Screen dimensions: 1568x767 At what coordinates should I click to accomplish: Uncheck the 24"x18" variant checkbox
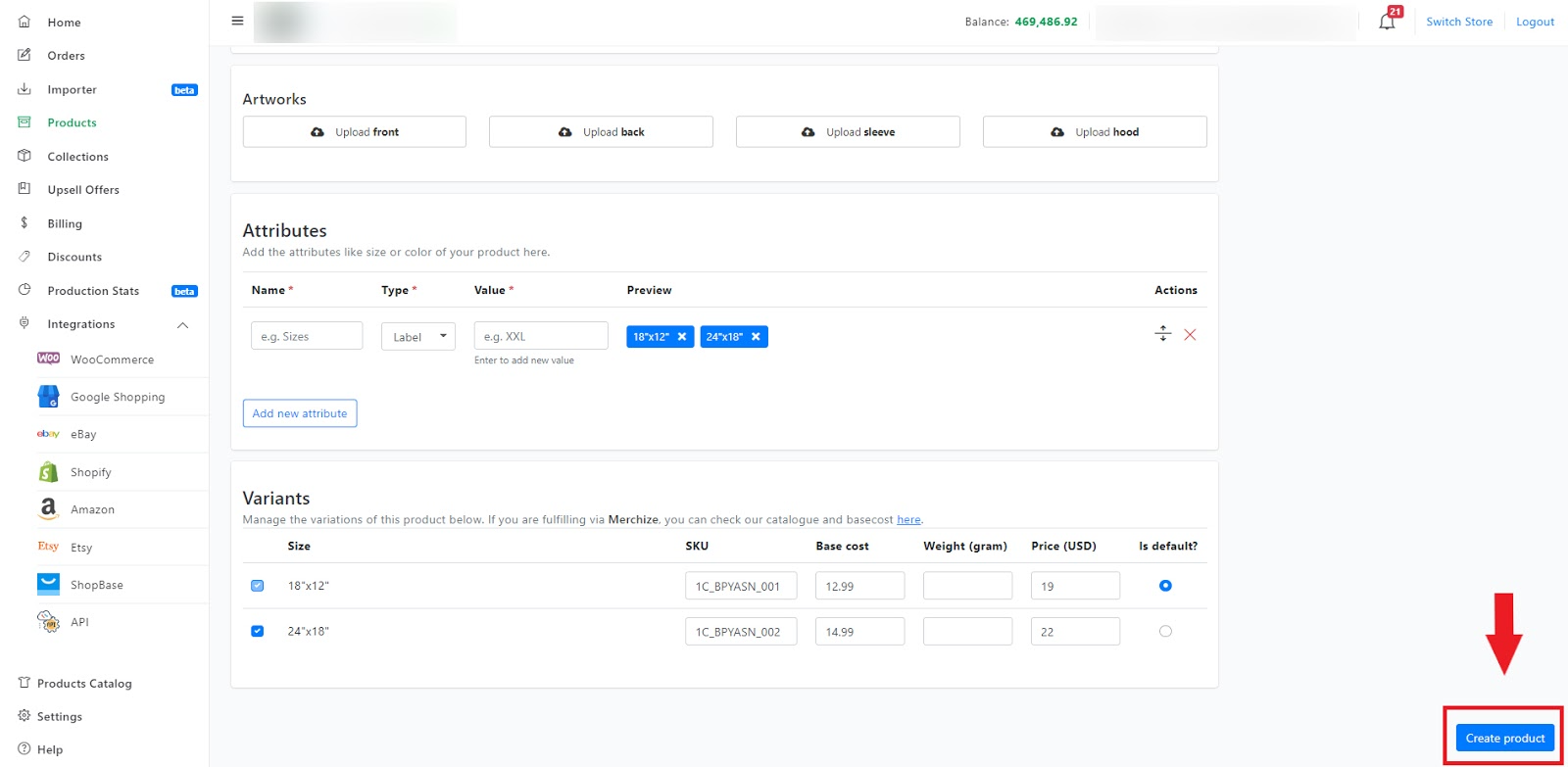(257, 631)
